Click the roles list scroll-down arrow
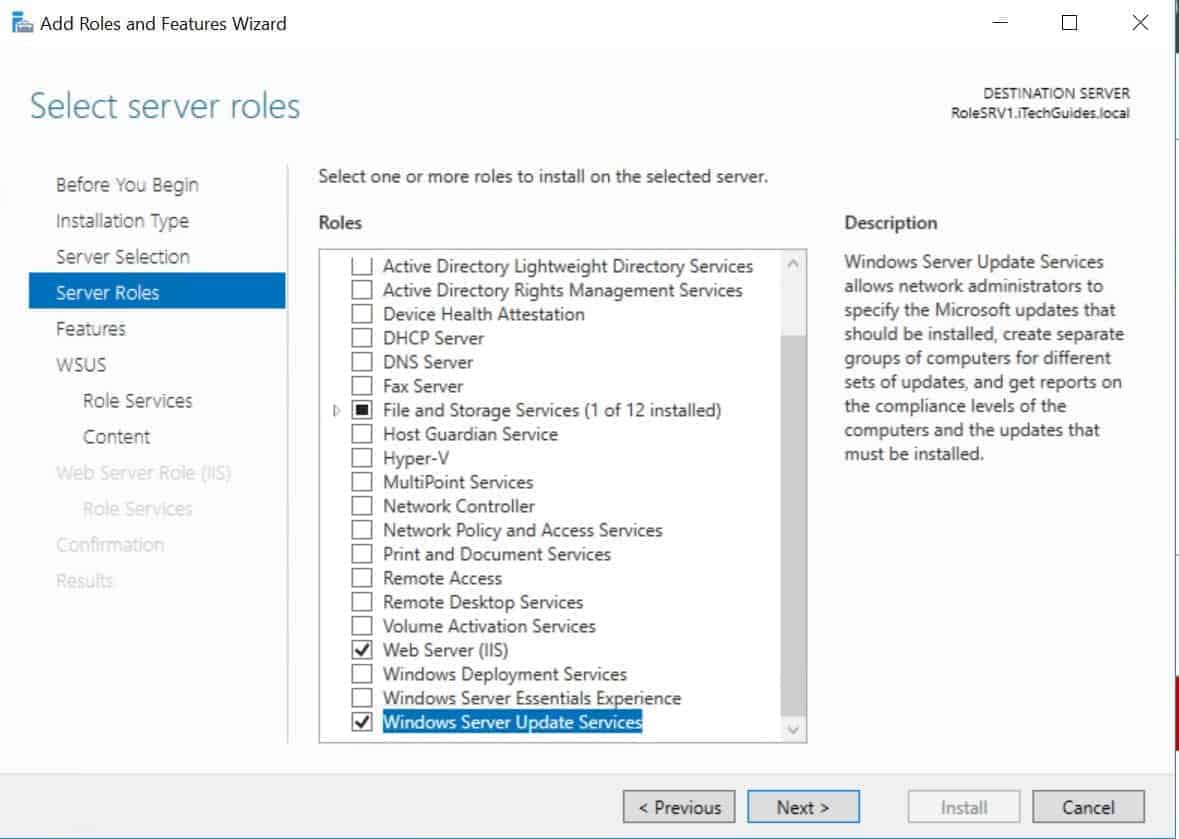The width and height of the screenshot is (1179, 839). (x=793, y=729)
